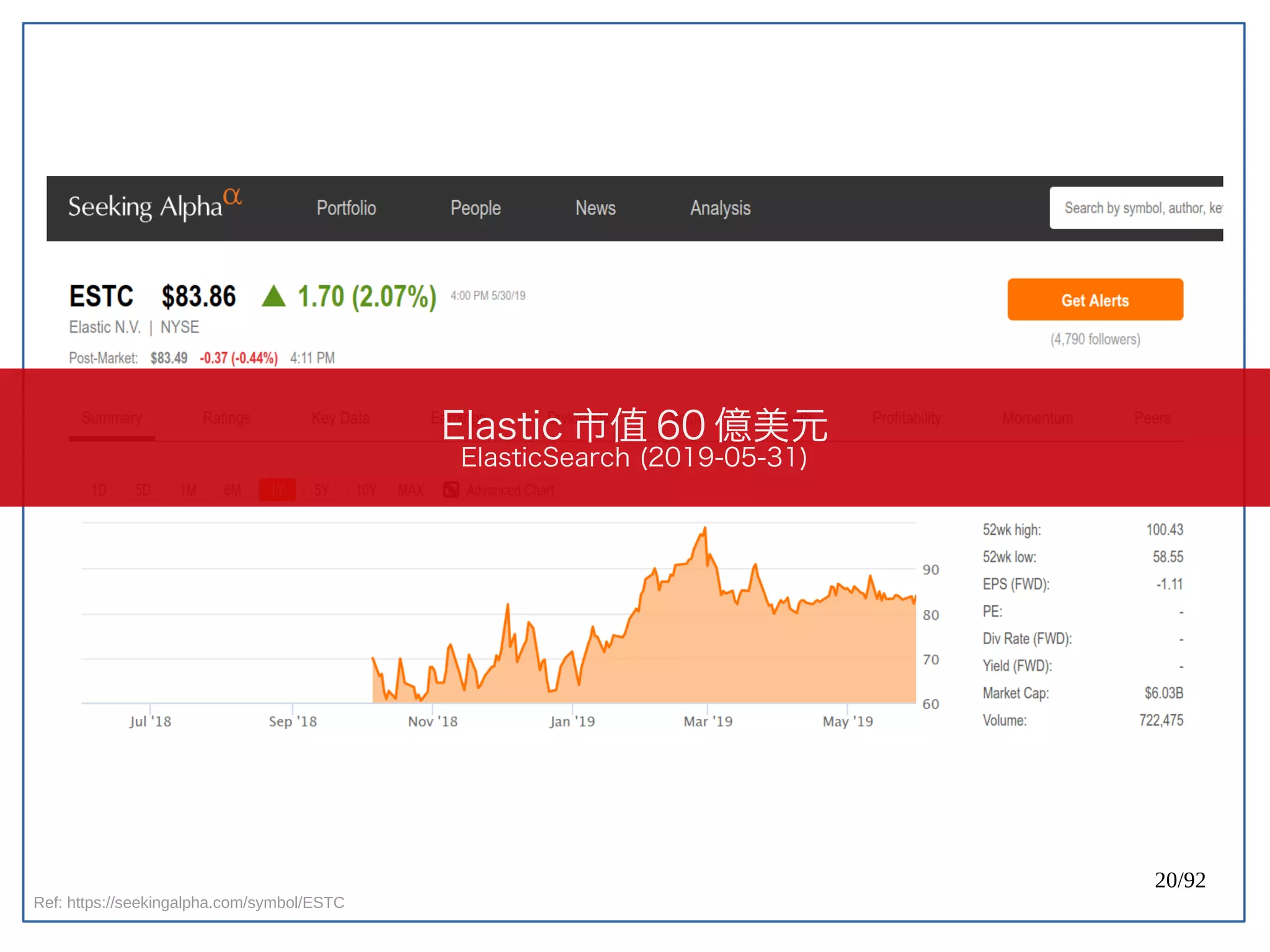The width and height of the screenshot is (1270, 952).
Task: Open the News menu
Action: 595,208
